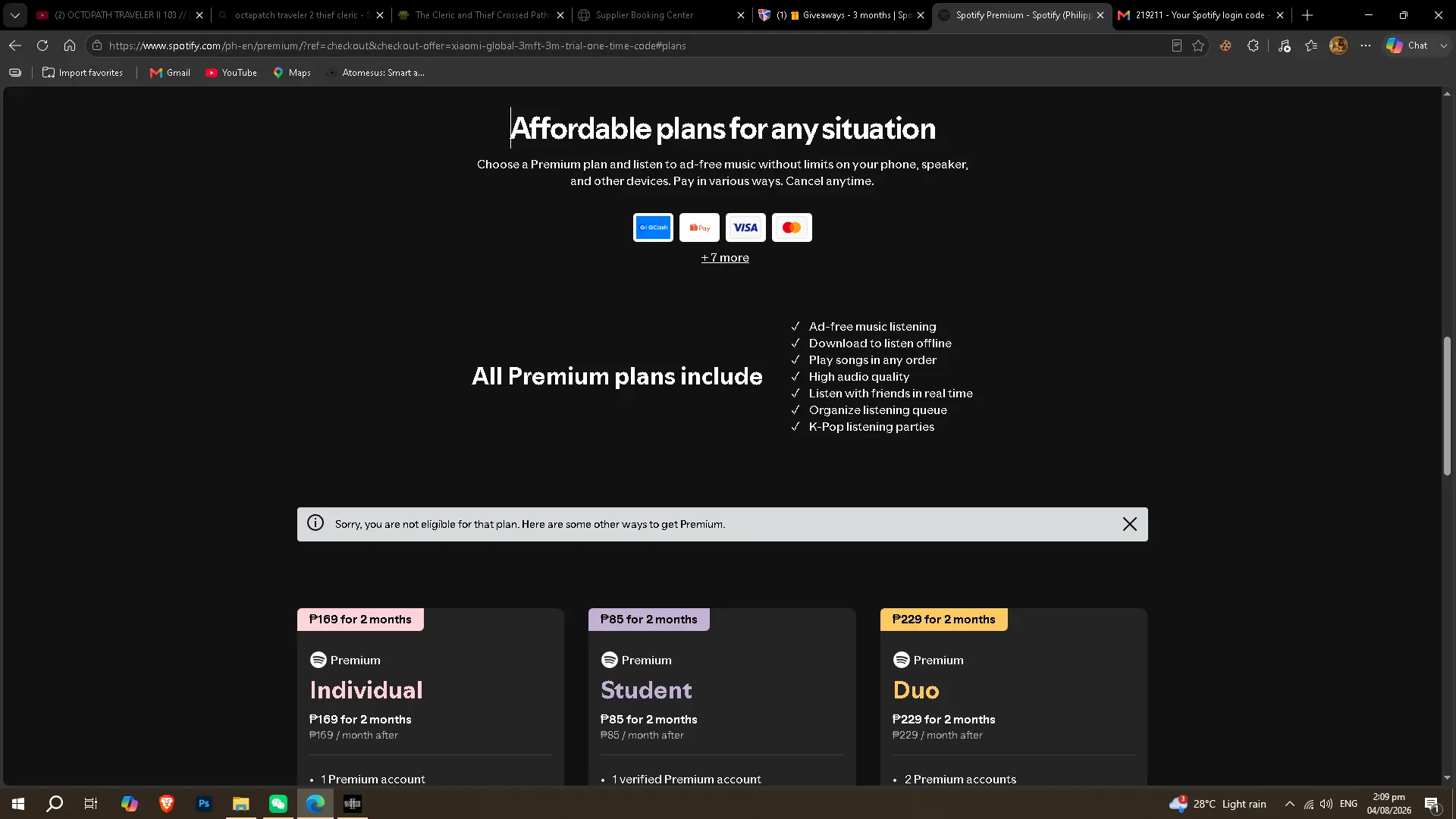Click the Mastercard payment icon

(792, 227)
